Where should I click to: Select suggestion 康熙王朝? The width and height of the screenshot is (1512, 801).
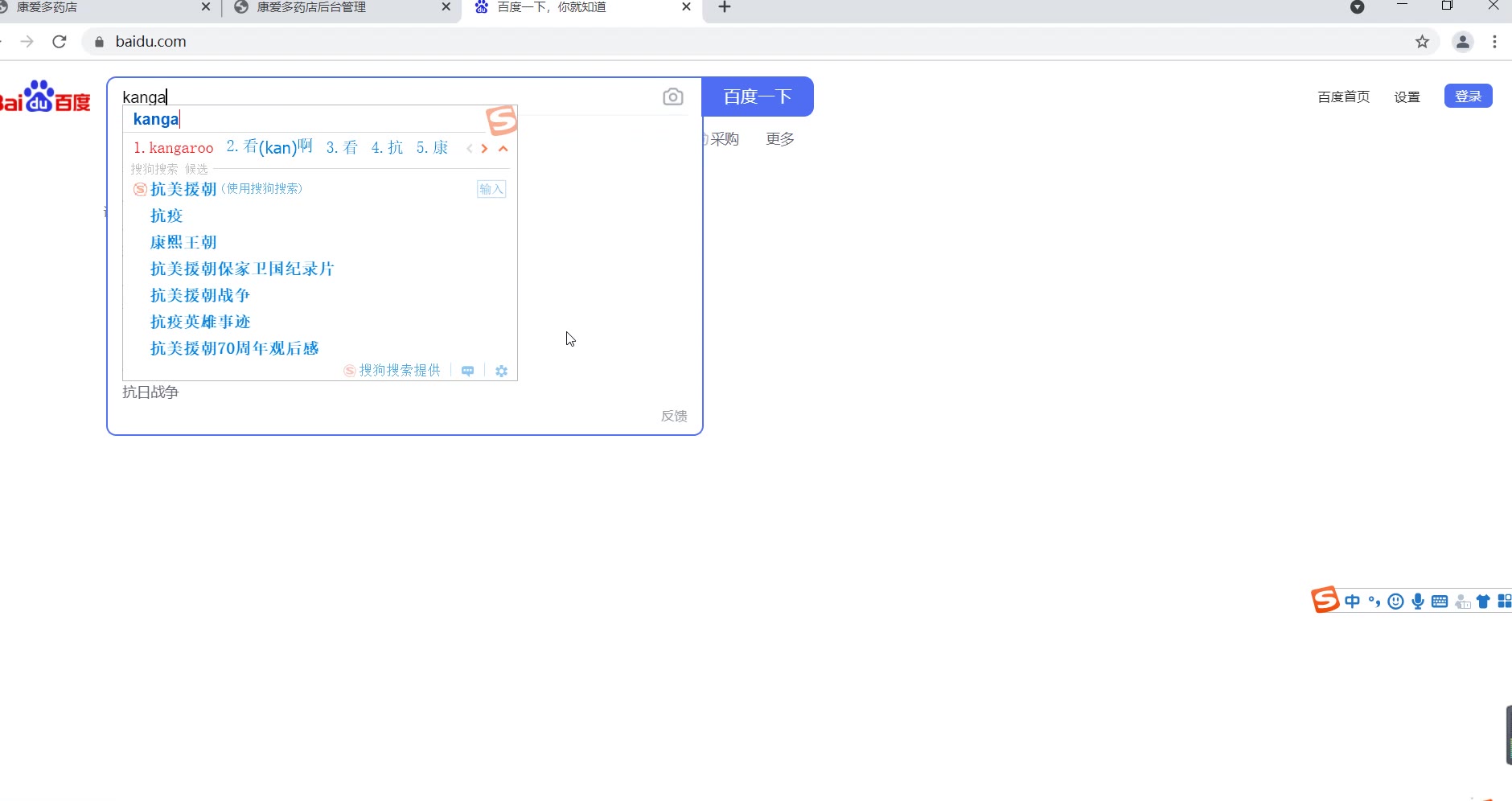coord(183,242)
